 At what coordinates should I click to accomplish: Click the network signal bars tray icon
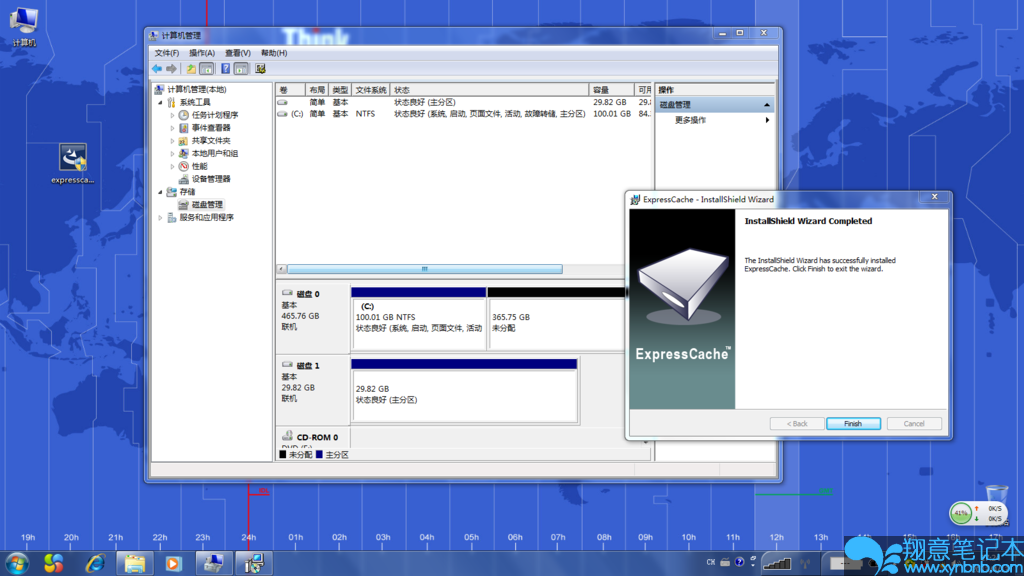(777, 563)
